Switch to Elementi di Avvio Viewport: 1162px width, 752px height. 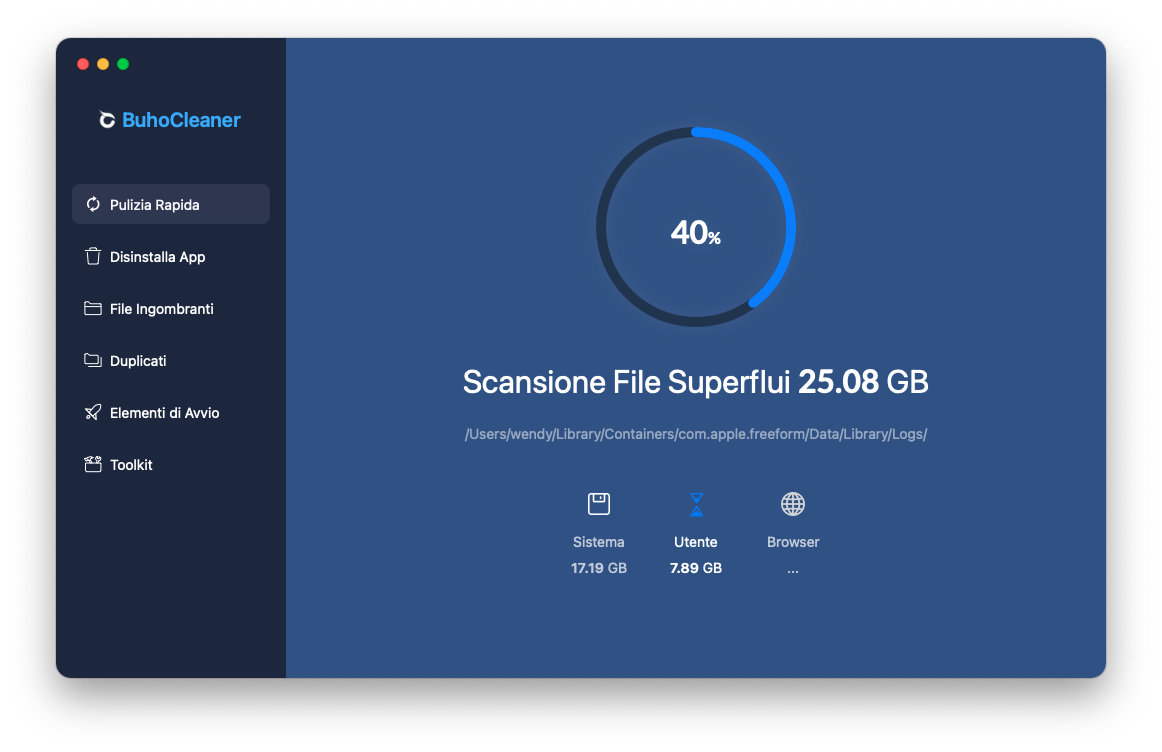[171, 412]
